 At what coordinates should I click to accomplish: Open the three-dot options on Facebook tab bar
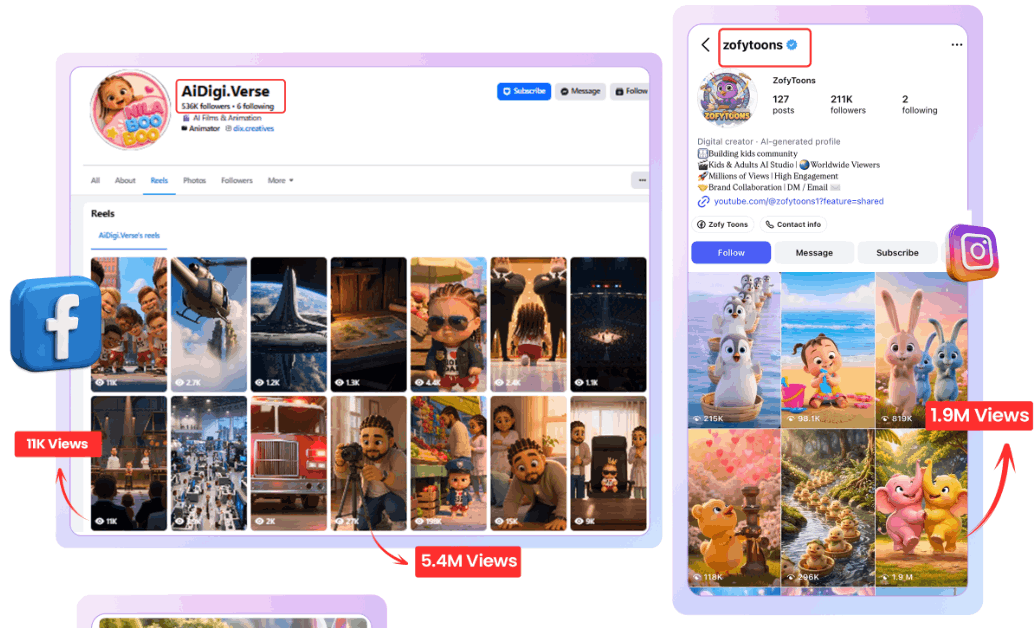click(x=640, y=180)
